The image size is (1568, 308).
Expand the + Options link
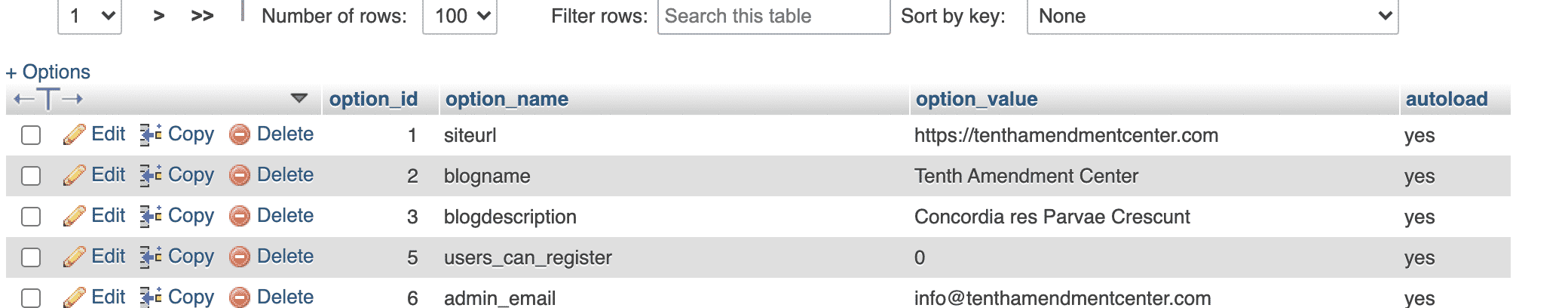(x=48, y=72)
